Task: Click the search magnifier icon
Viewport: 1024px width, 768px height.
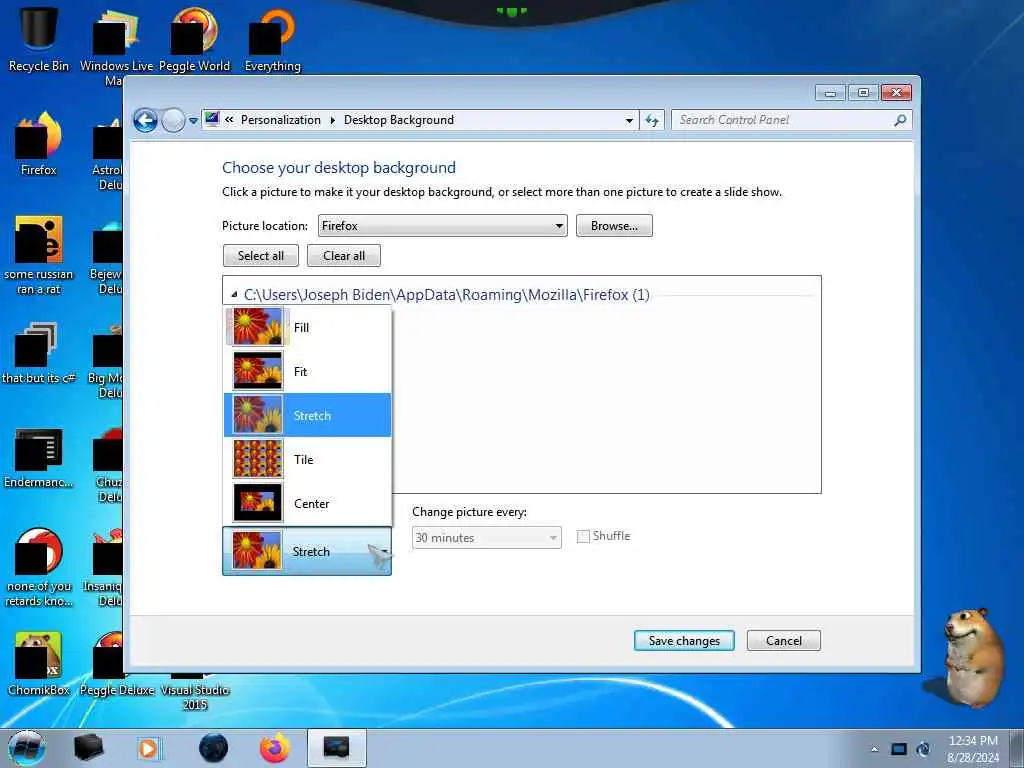Action: click(900, 120)
